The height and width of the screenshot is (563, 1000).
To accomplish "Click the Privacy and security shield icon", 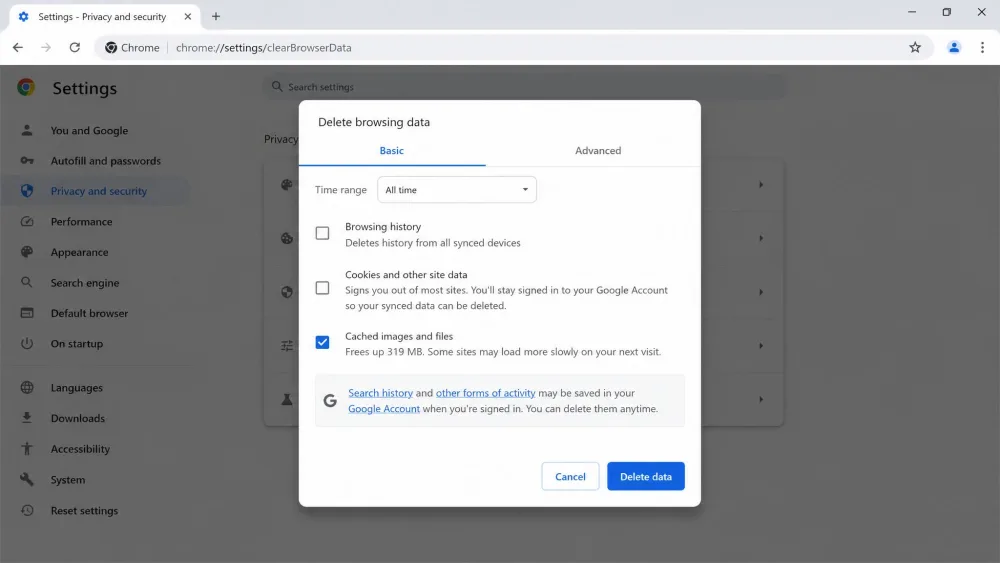I will point(27,191).
